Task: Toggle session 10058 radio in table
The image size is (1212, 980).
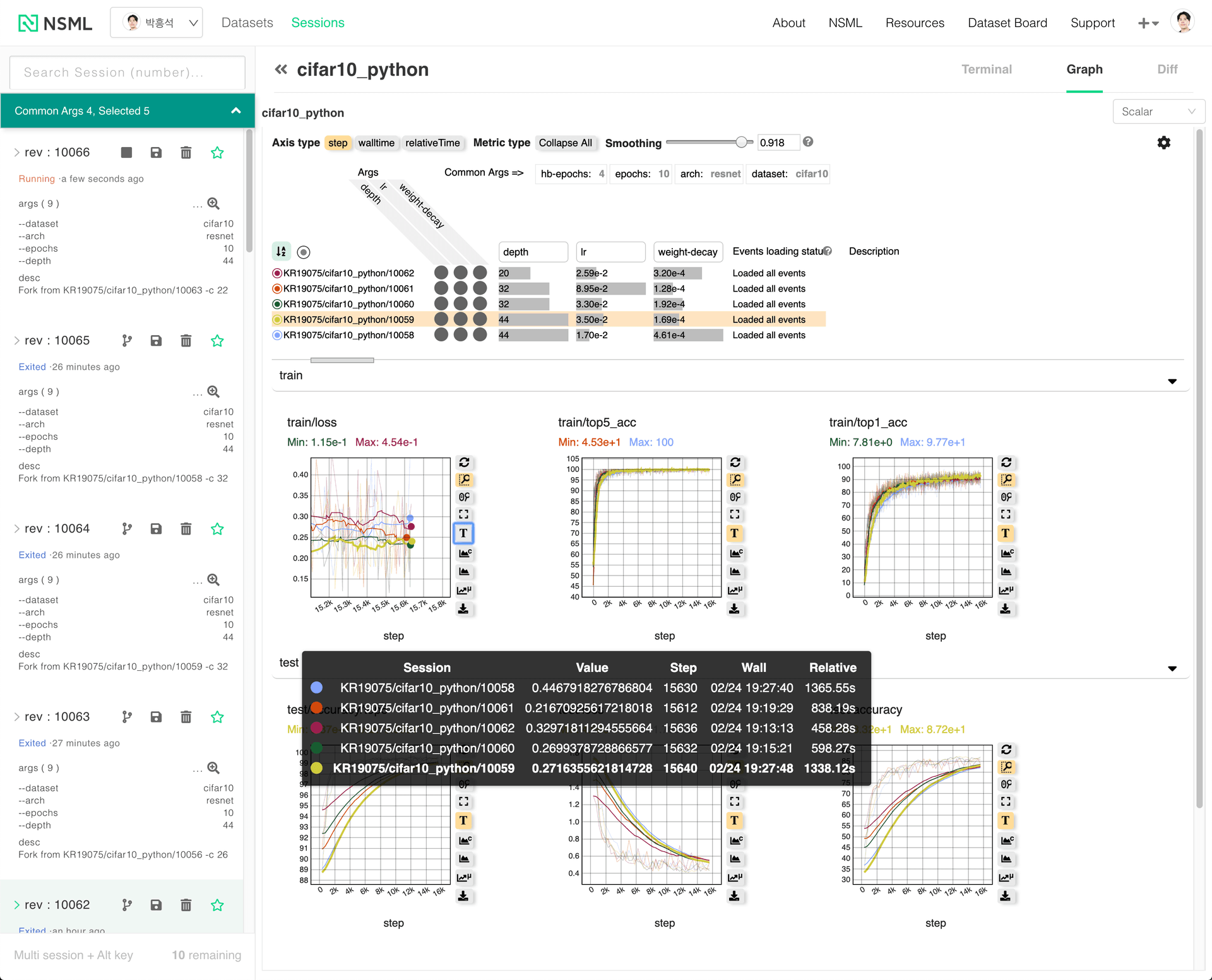Action: [276, 335]
